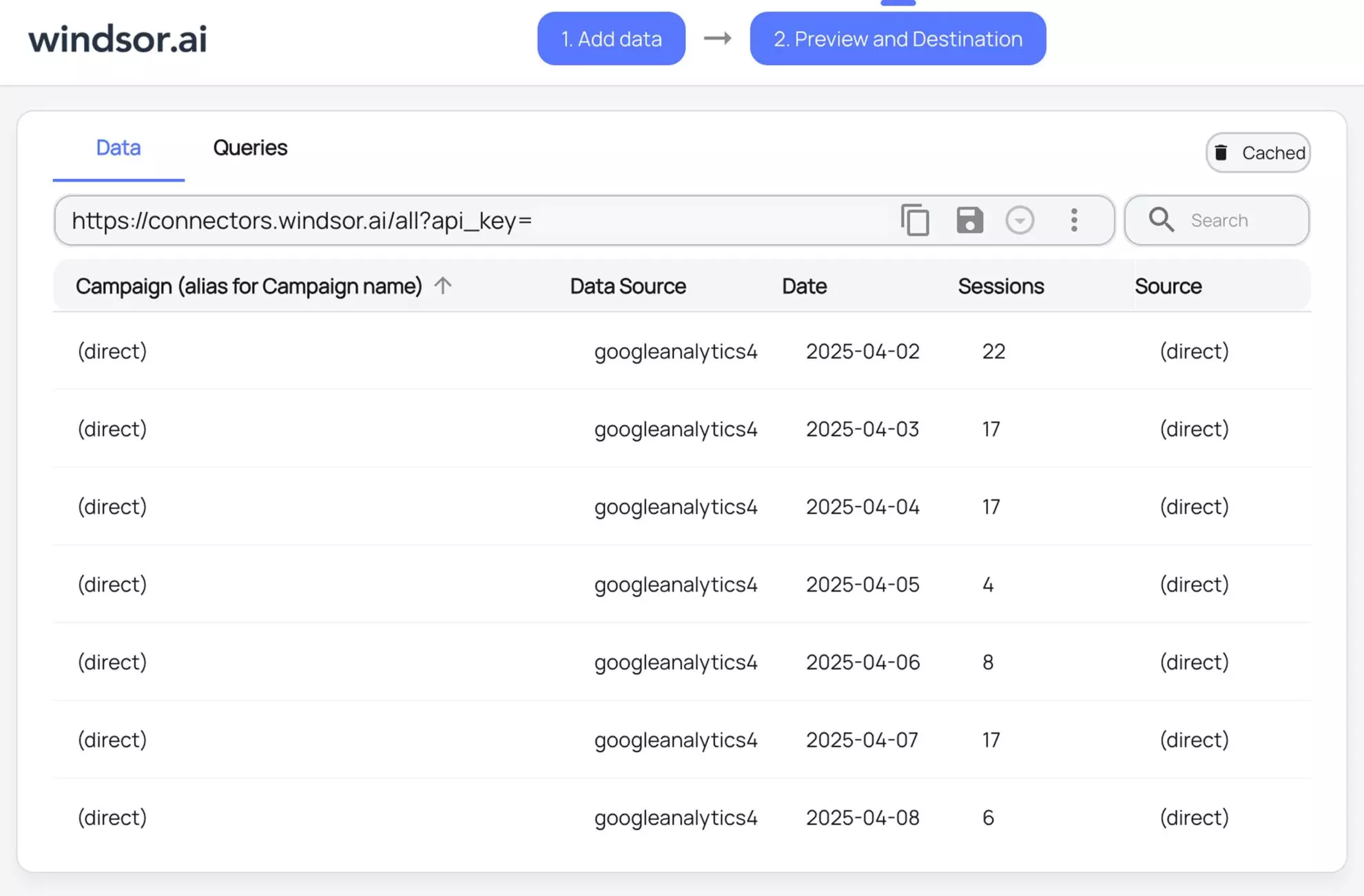Click the magnifier search icon

point(1161,220)
